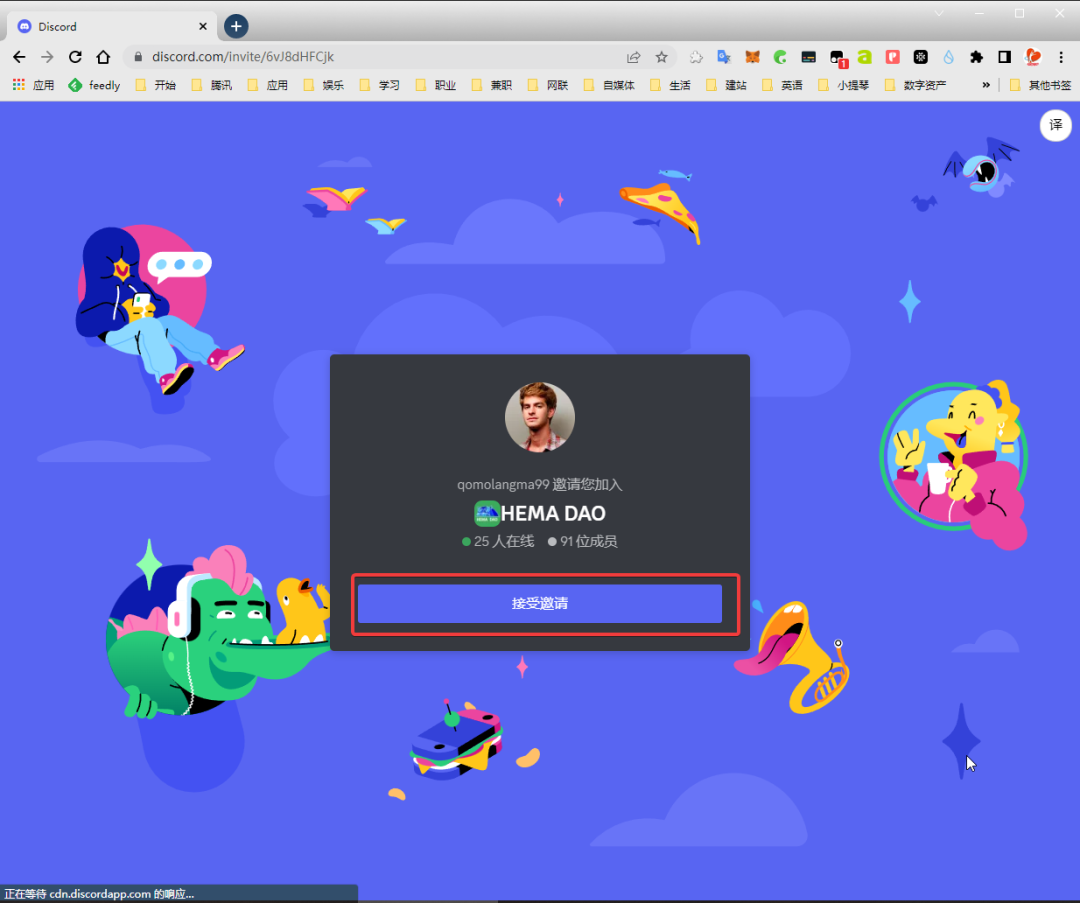1080x903 pixels.
Task: Open the 网联 bookmark folder
Action: [548, 85]
